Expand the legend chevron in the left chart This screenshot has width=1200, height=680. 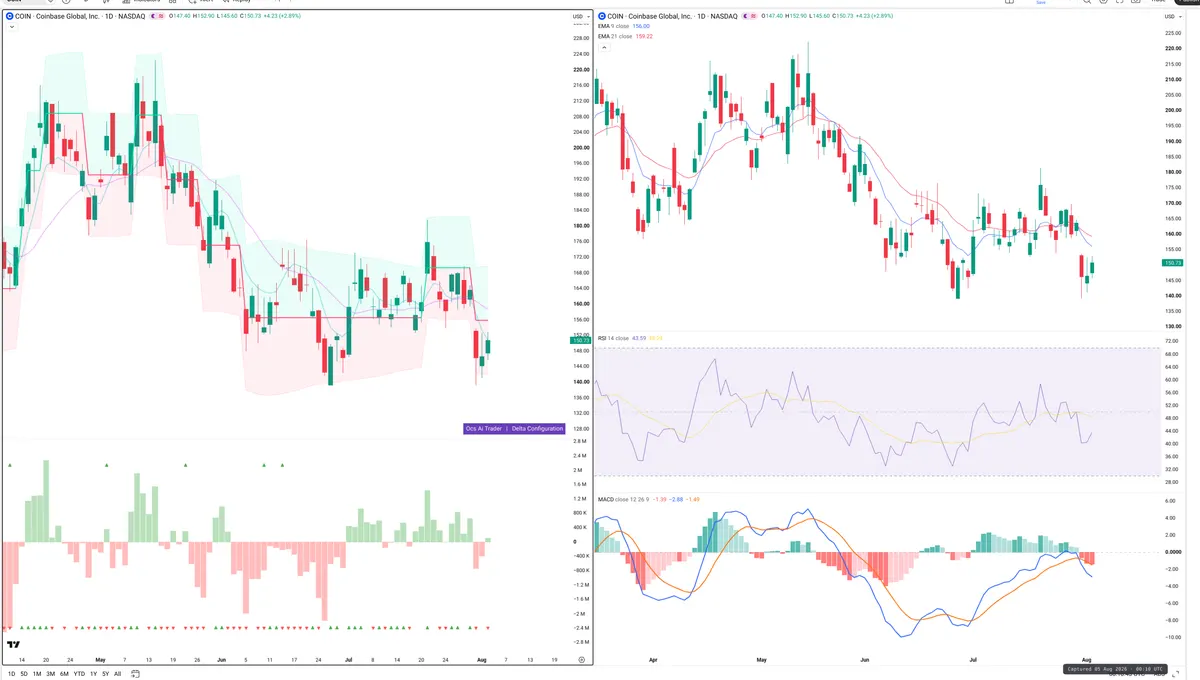[x=11, y=27]
